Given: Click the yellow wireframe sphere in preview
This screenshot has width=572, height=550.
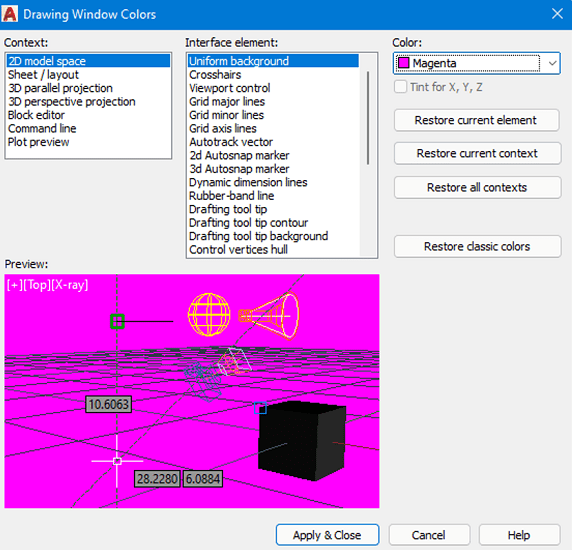Looking at the screenshot, I should pyautogui.click(x=209, y=314).
